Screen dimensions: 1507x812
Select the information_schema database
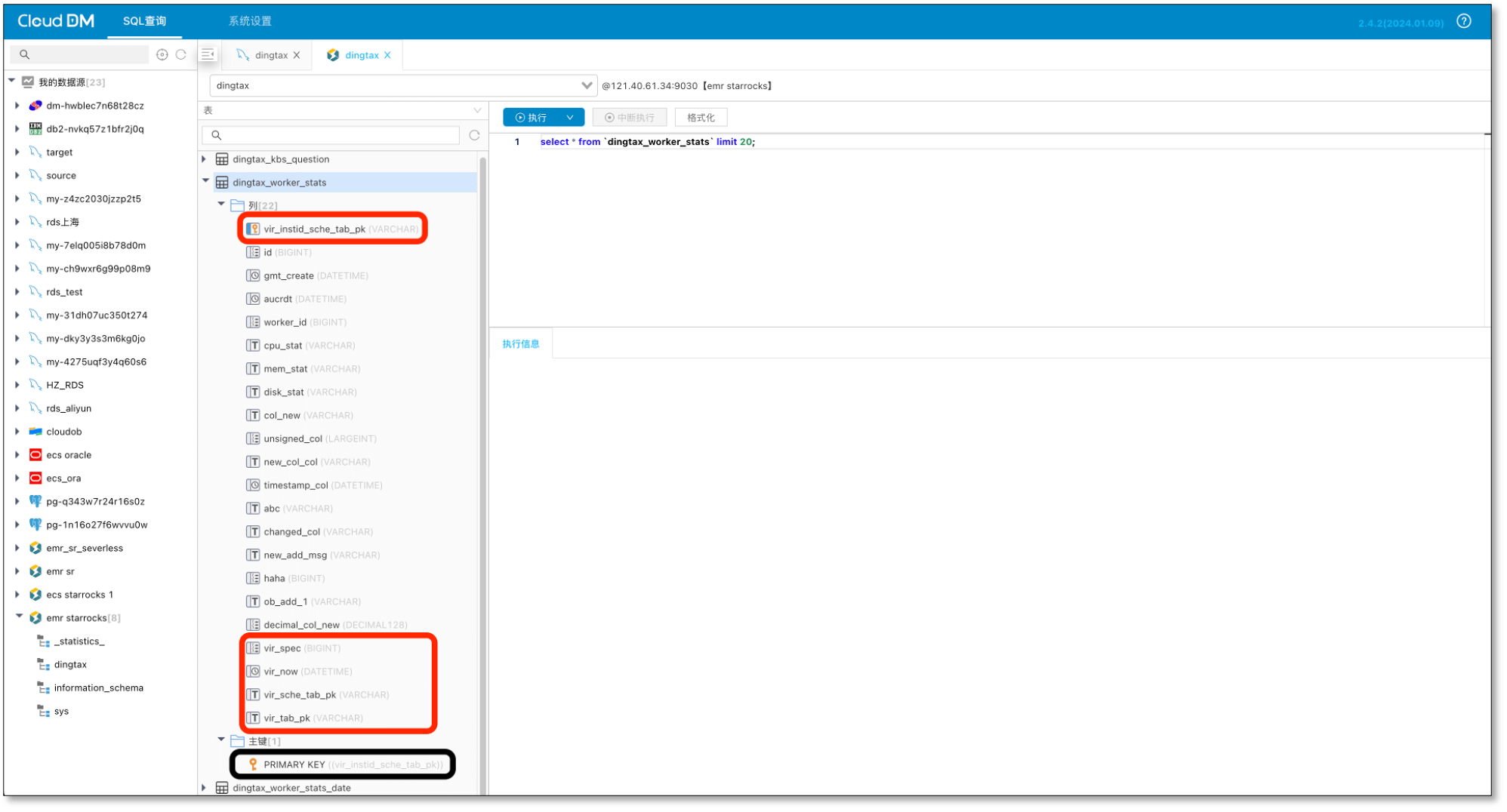point(98,687)
